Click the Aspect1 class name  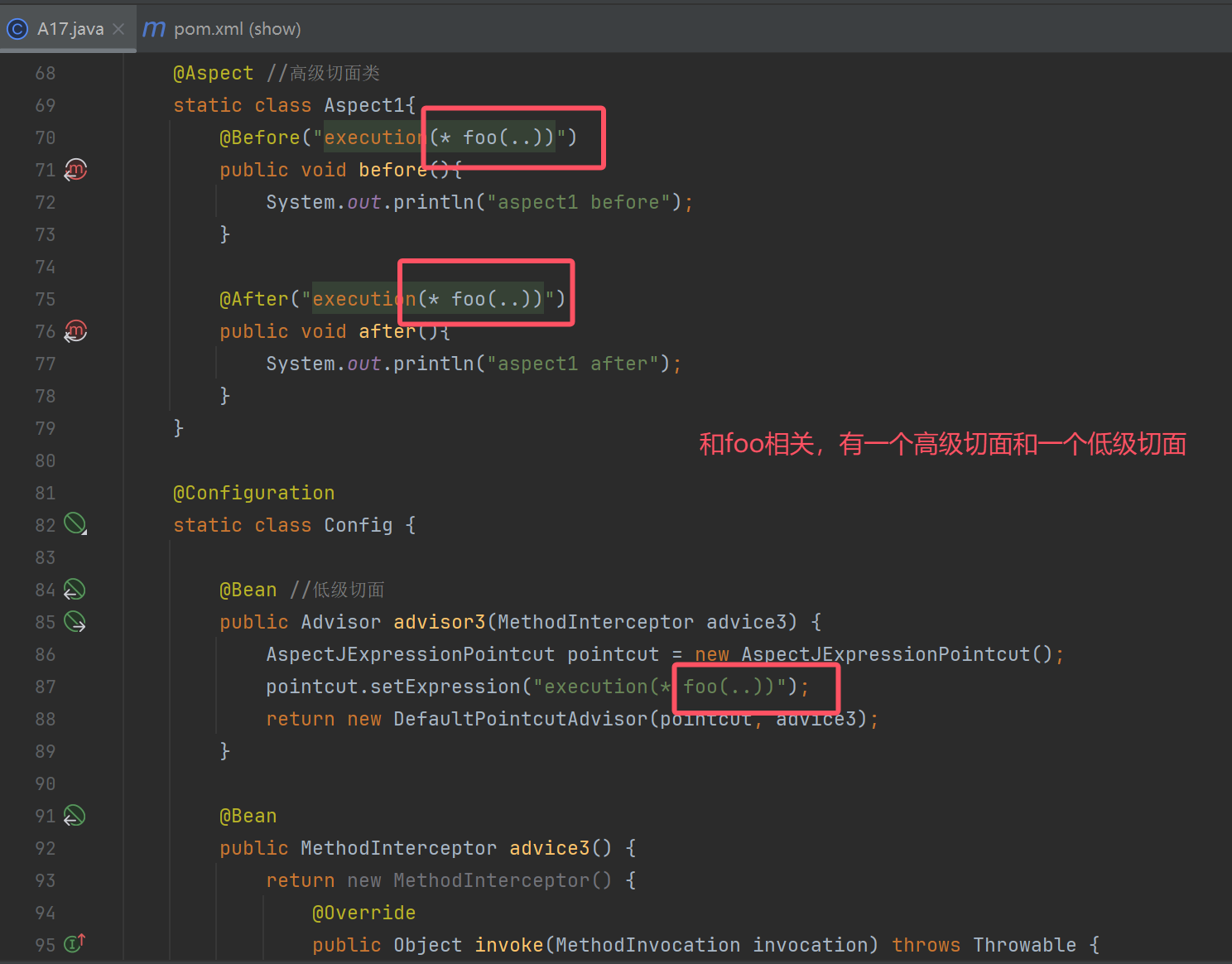click(364, 105)
